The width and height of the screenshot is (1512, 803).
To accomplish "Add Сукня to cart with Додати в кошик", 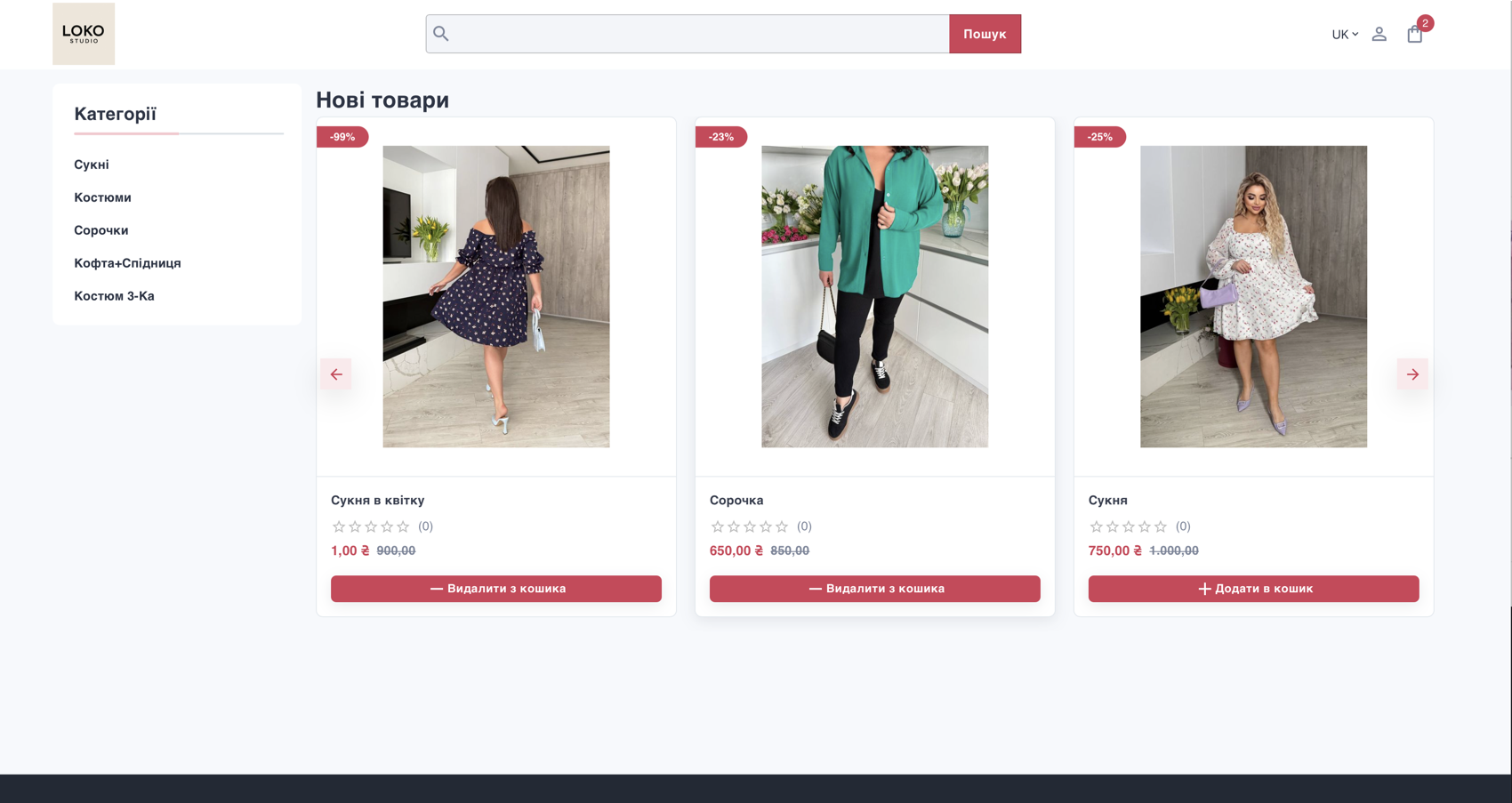I will tap(1253, 589).
